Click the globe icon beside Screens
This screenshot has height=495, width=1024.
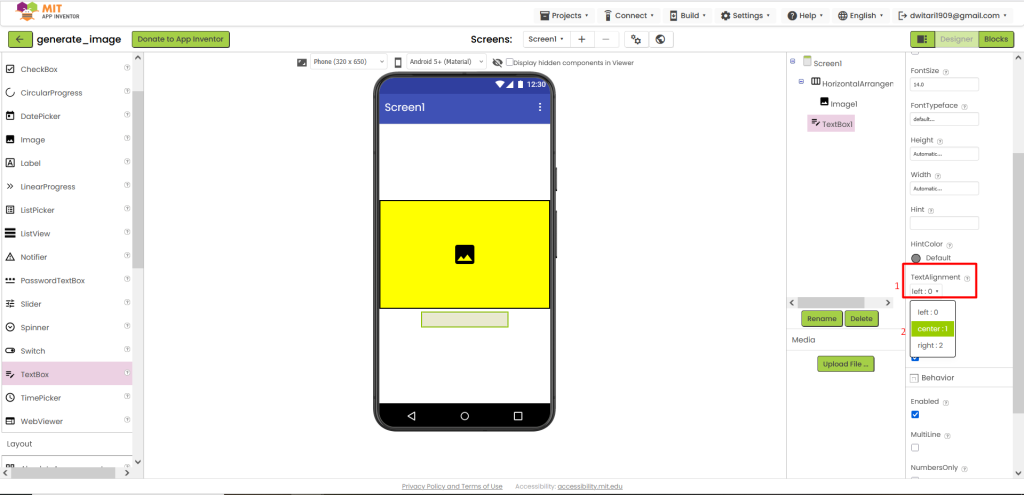coord(660,39)
